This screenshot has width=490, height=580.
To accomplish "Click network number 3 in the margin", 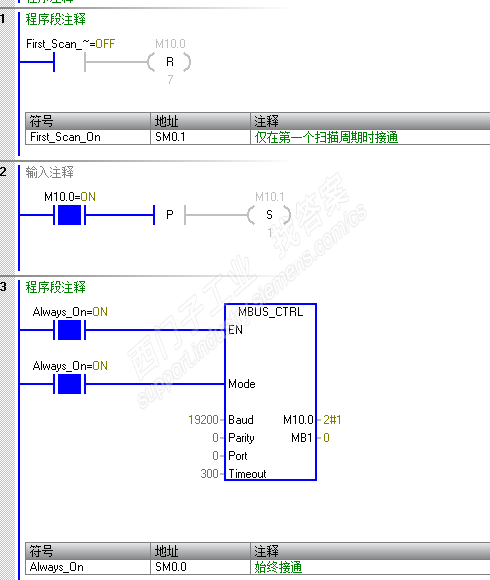I will [3, 287].
